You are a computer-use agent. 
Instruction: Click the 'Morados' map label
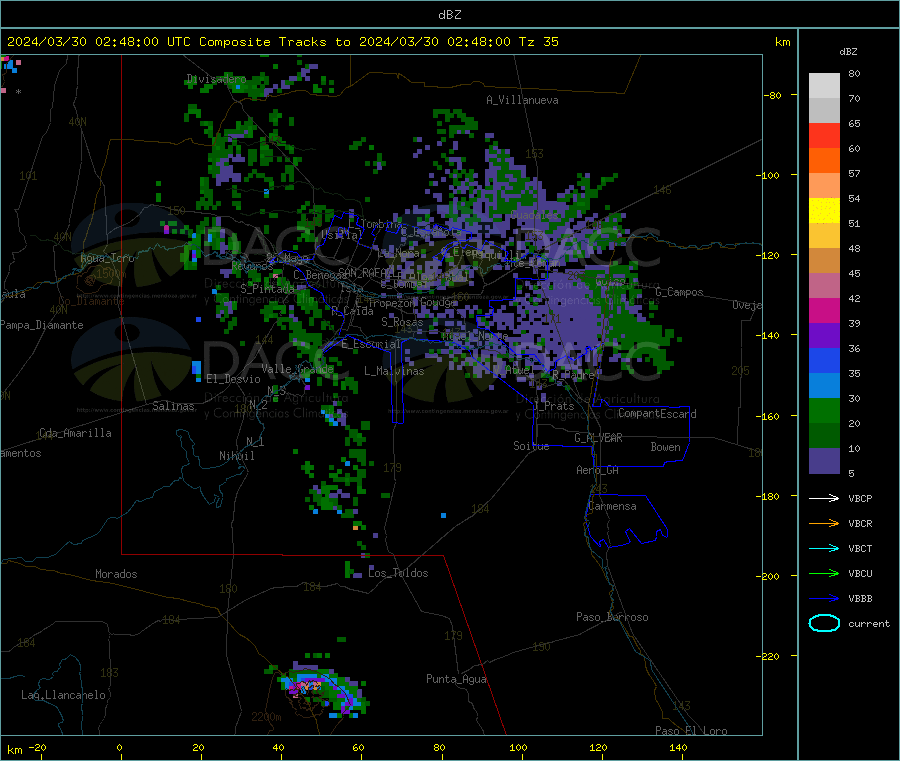(x=116, y=574)
